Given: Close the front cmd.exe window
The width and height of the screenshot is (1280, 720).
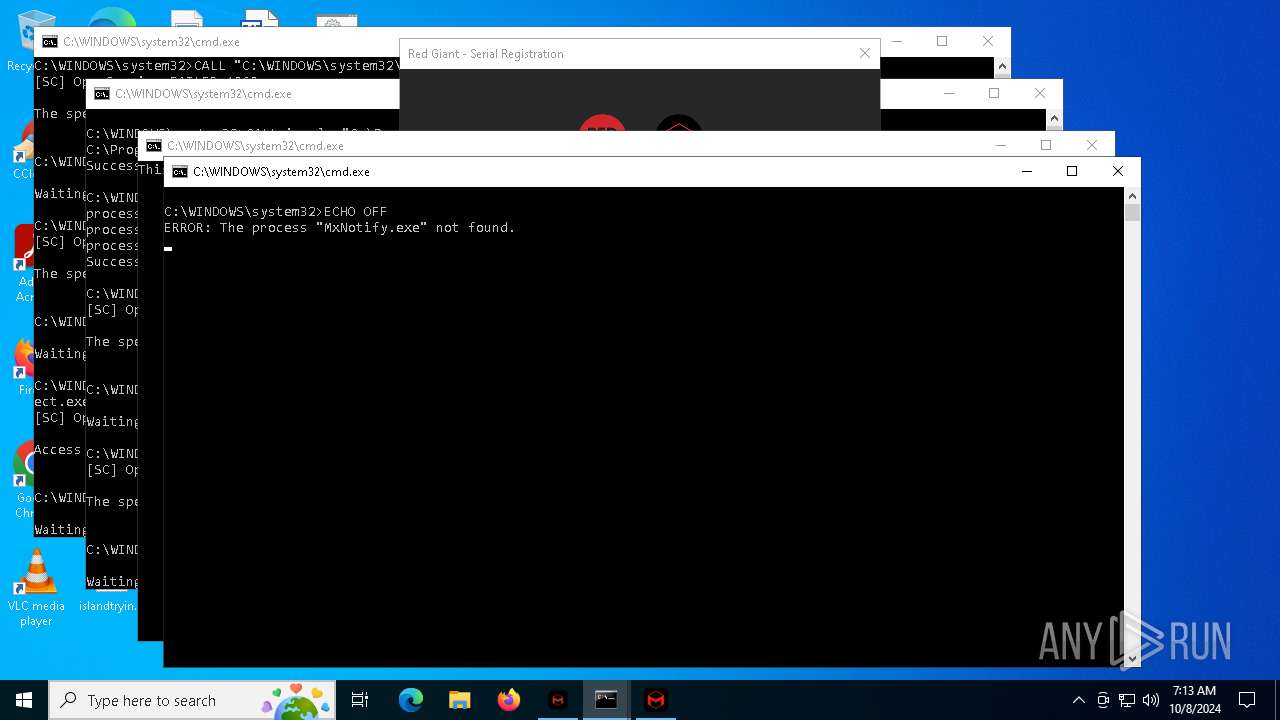Looking at the screenshot, I should [1118, 171].
